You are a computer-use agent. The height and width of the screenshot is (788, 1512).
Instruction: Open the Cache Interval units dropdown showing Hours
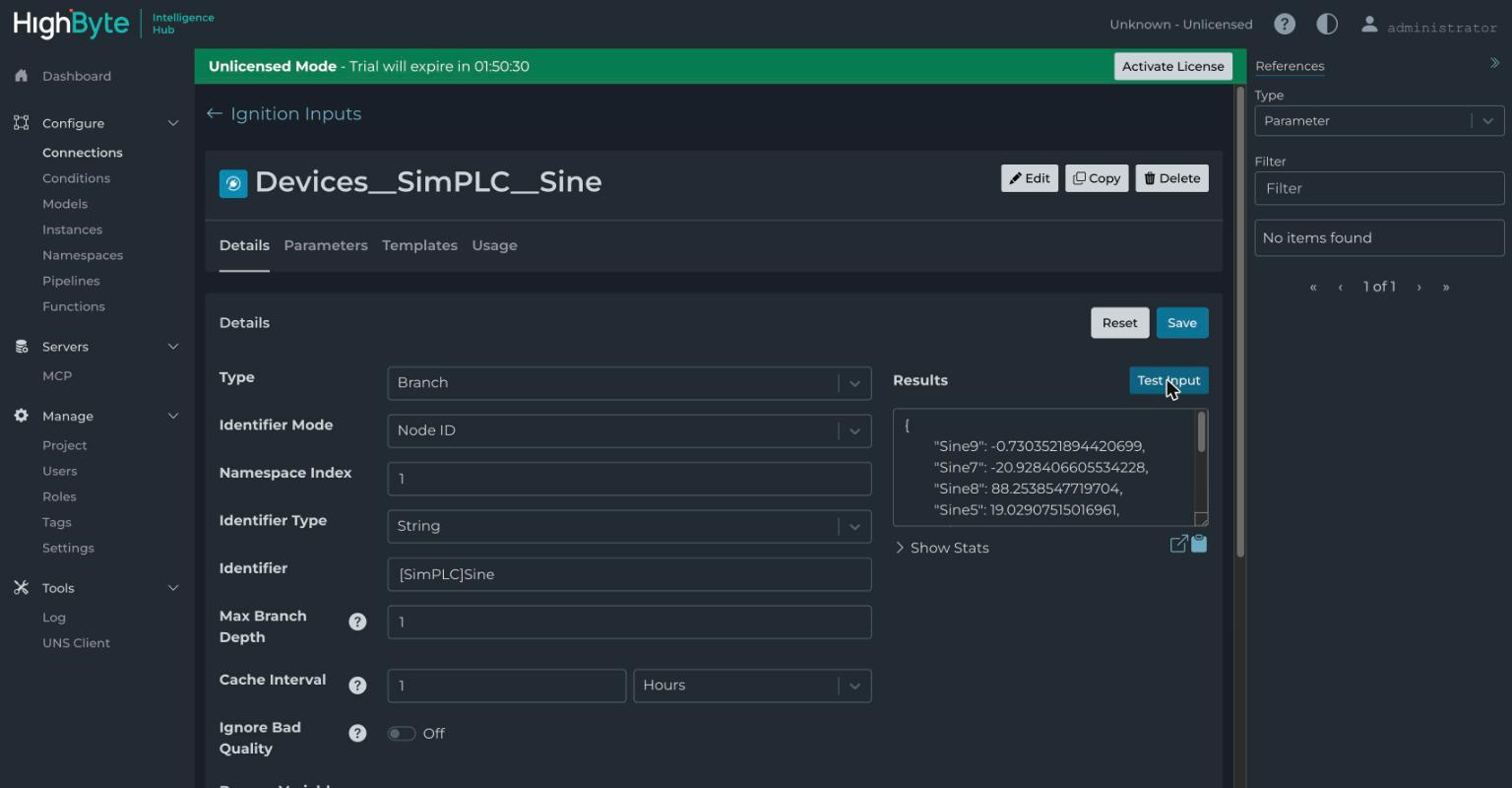[x=752, y=686]
